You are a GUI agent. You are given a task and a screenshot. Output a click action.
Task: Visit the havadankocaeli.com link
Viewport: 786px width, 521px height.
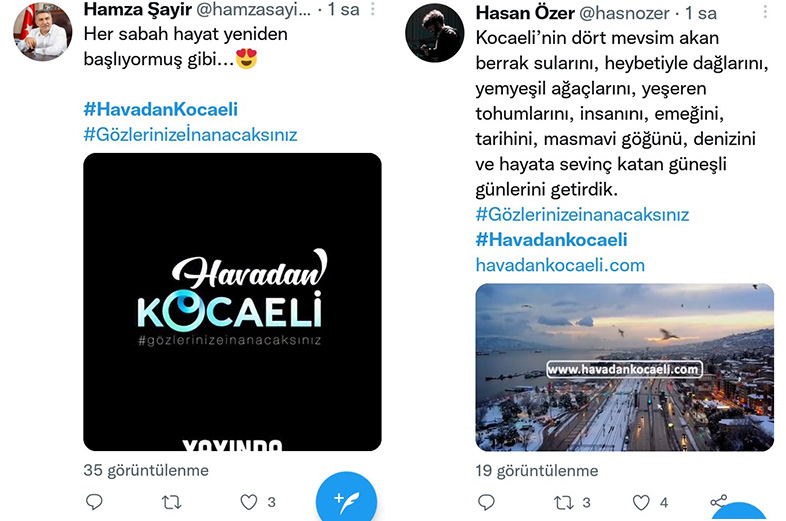tap(560, 265)
